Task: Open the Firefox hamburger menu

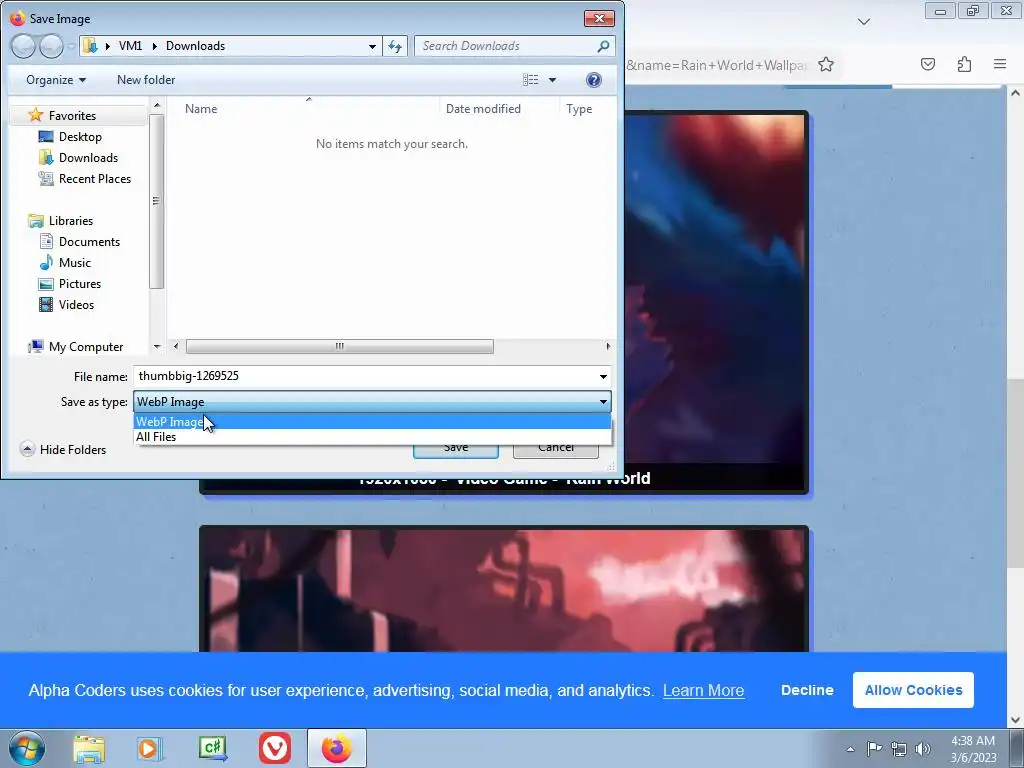Action: [x=1000, y=64]
